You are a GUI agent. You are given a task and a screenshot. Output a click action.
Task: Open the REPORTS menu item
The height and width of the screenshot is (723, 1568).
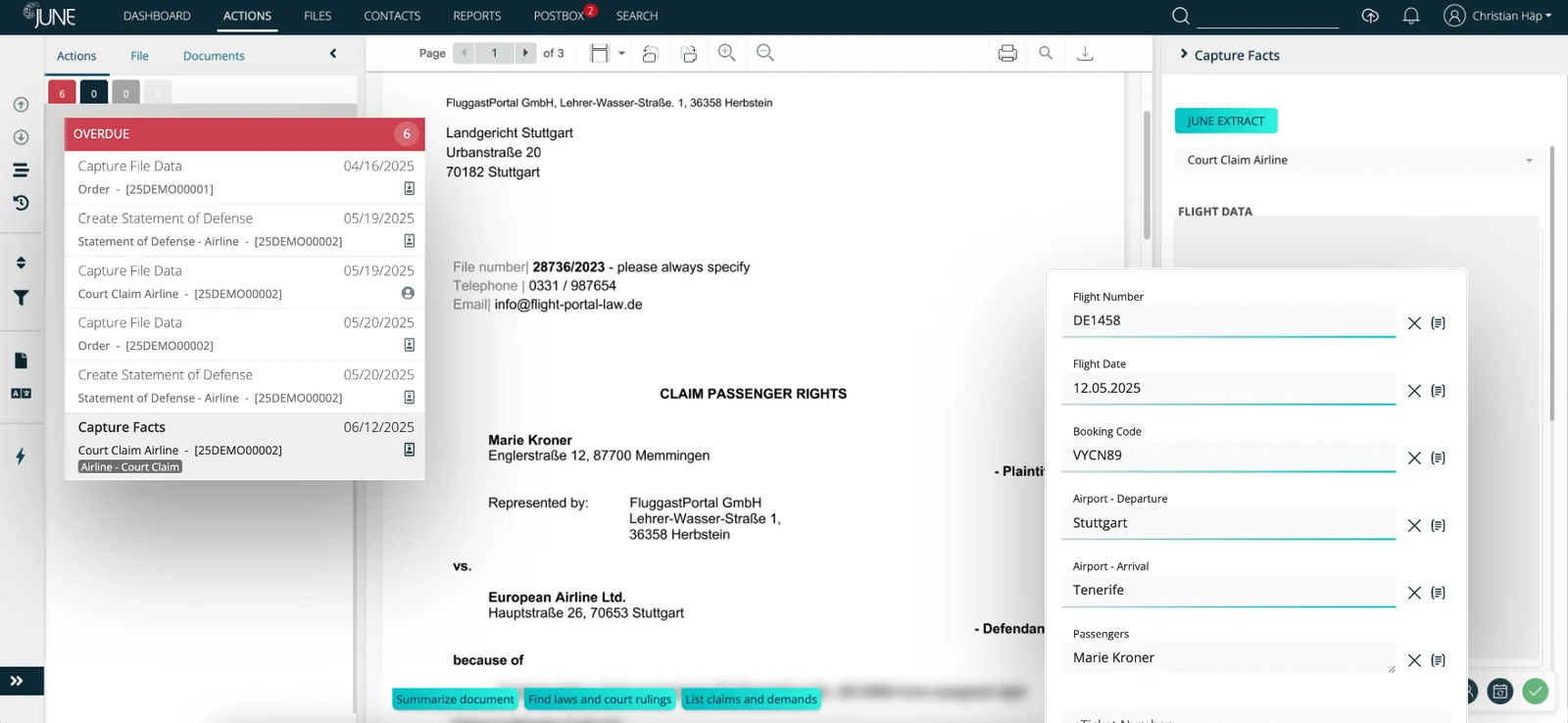tap(477, 16)
